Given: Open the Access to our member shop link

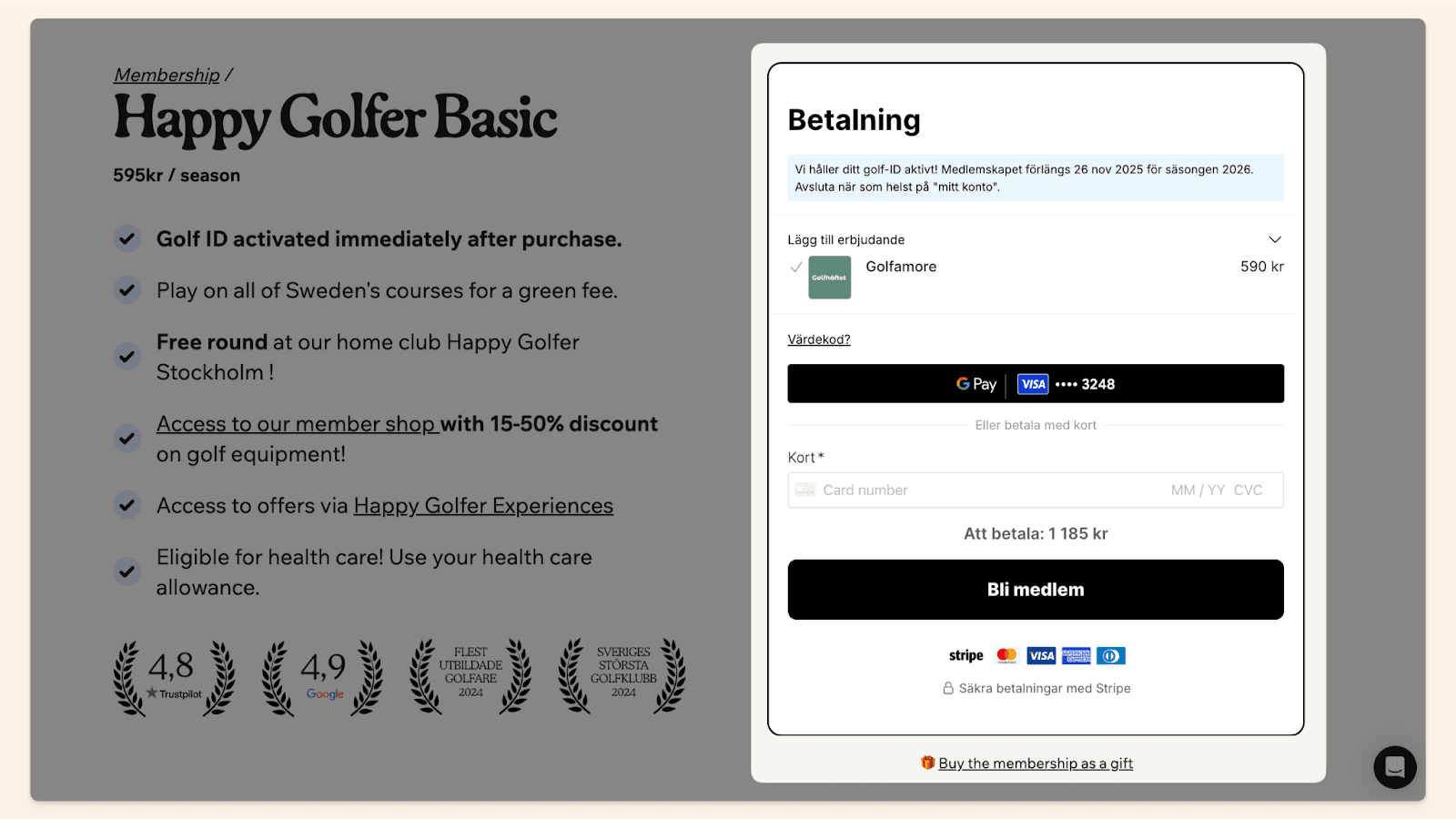Looking at the screenshot, I should 298,424.
